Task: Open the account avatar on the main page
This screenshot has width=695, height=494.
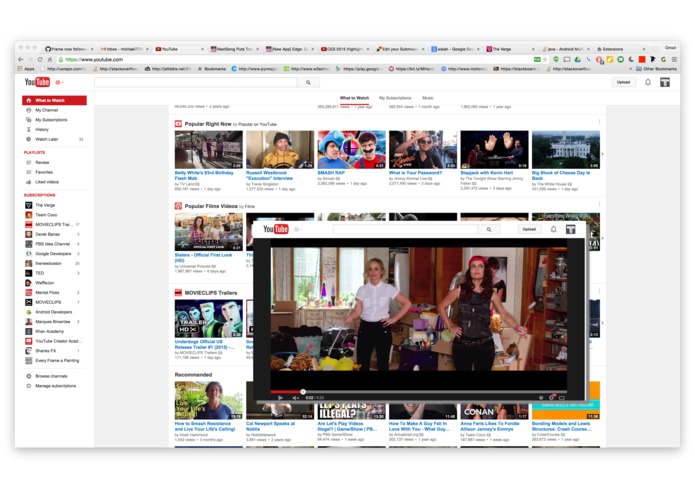Action: click(664, 82)
